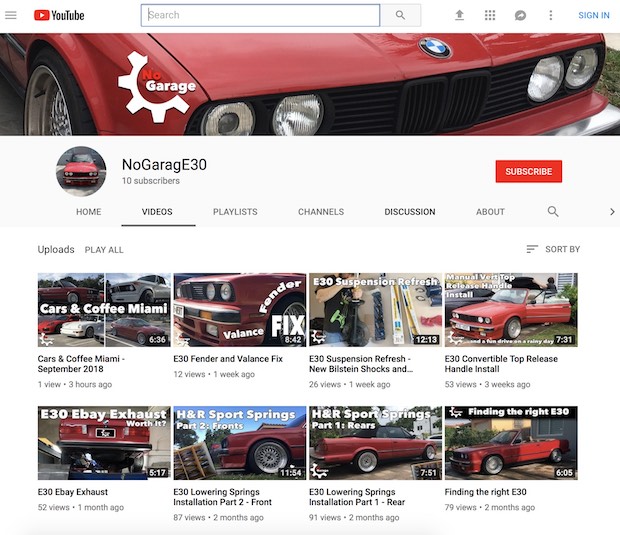Open the hamburger guide menu
Image resolution: width=620 pixels, height=535 pixels.
pyautogui.click(x=11, y=15)
